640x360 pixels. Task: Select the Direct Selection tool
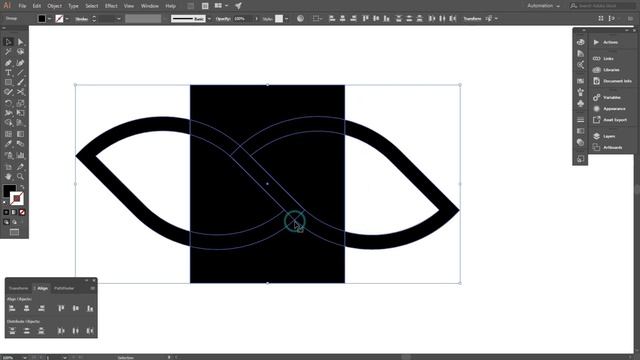coord(20,42)
